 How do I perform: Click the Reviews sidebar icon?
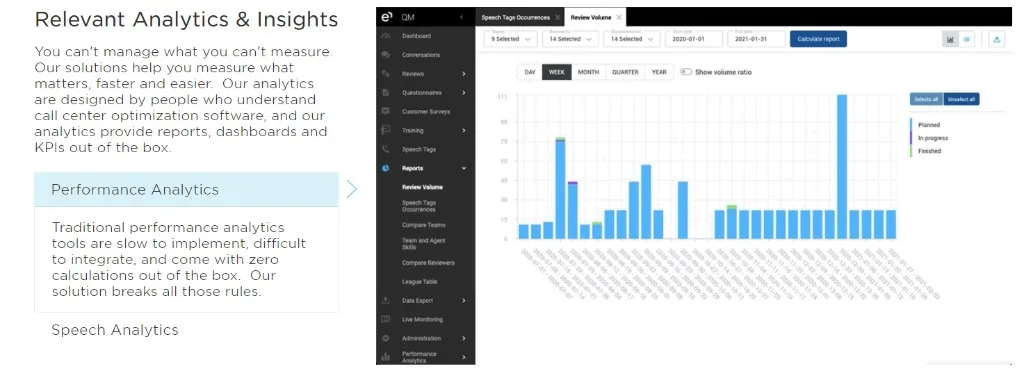click(386, 74)
